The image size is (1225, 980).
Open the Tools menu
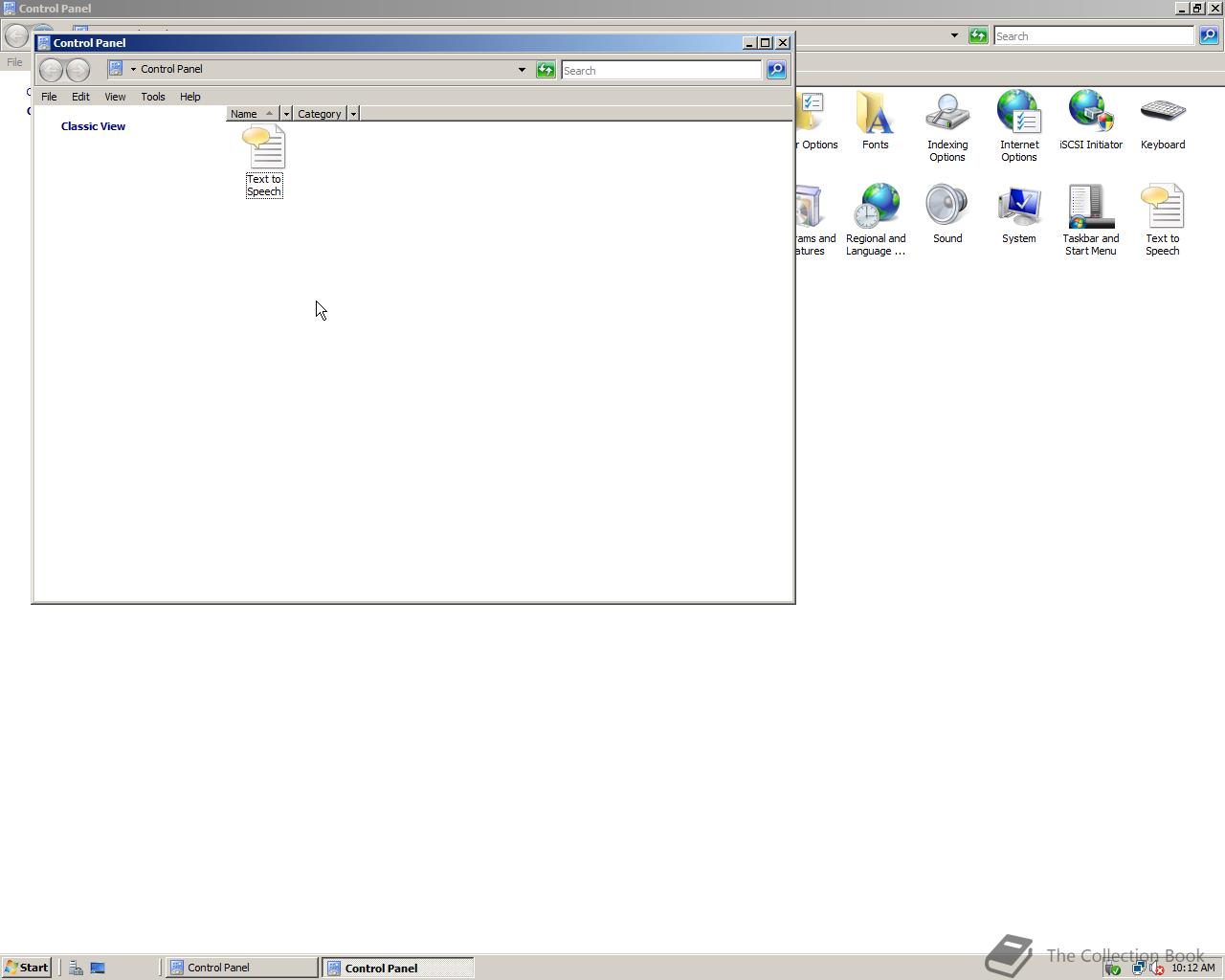click(x=153, y=96)
